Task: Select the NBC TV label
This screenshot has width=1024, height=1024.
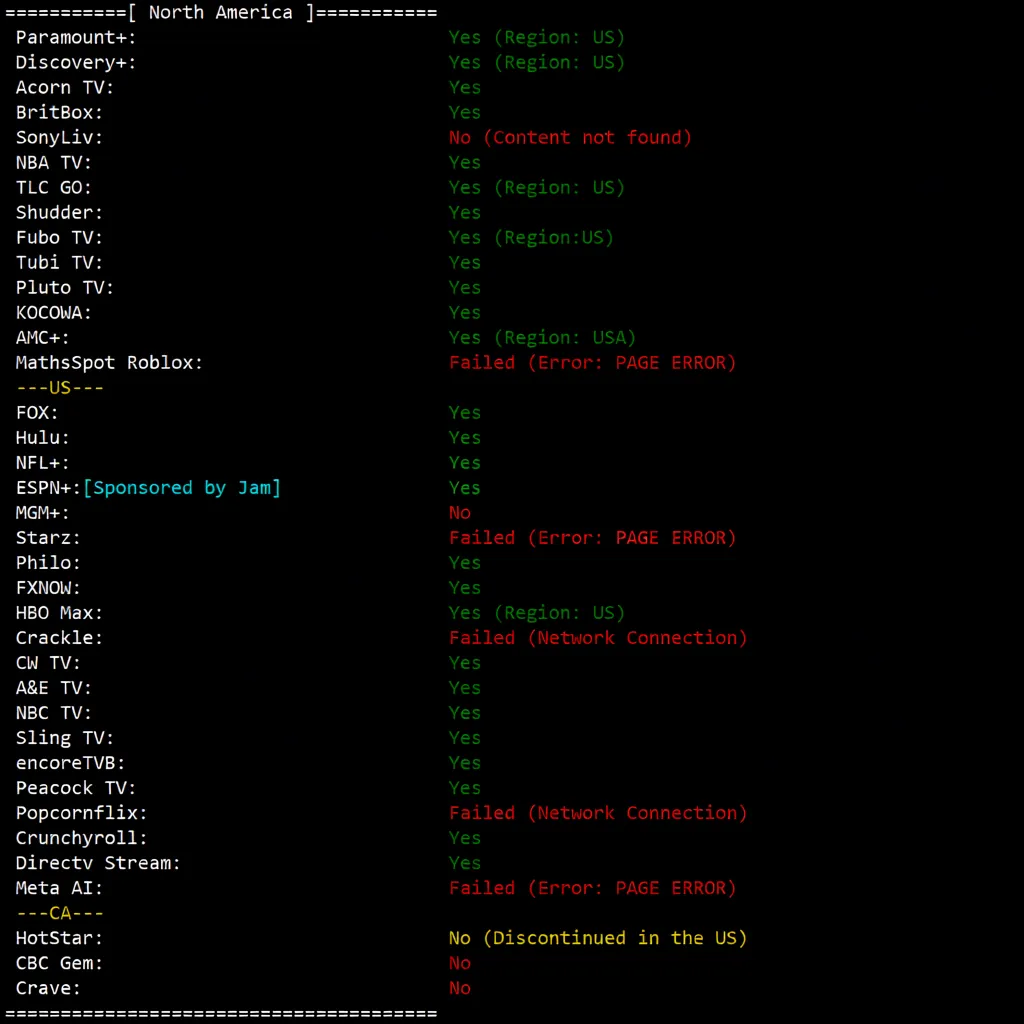Action: pyautogui.click(x=54, y=712)
